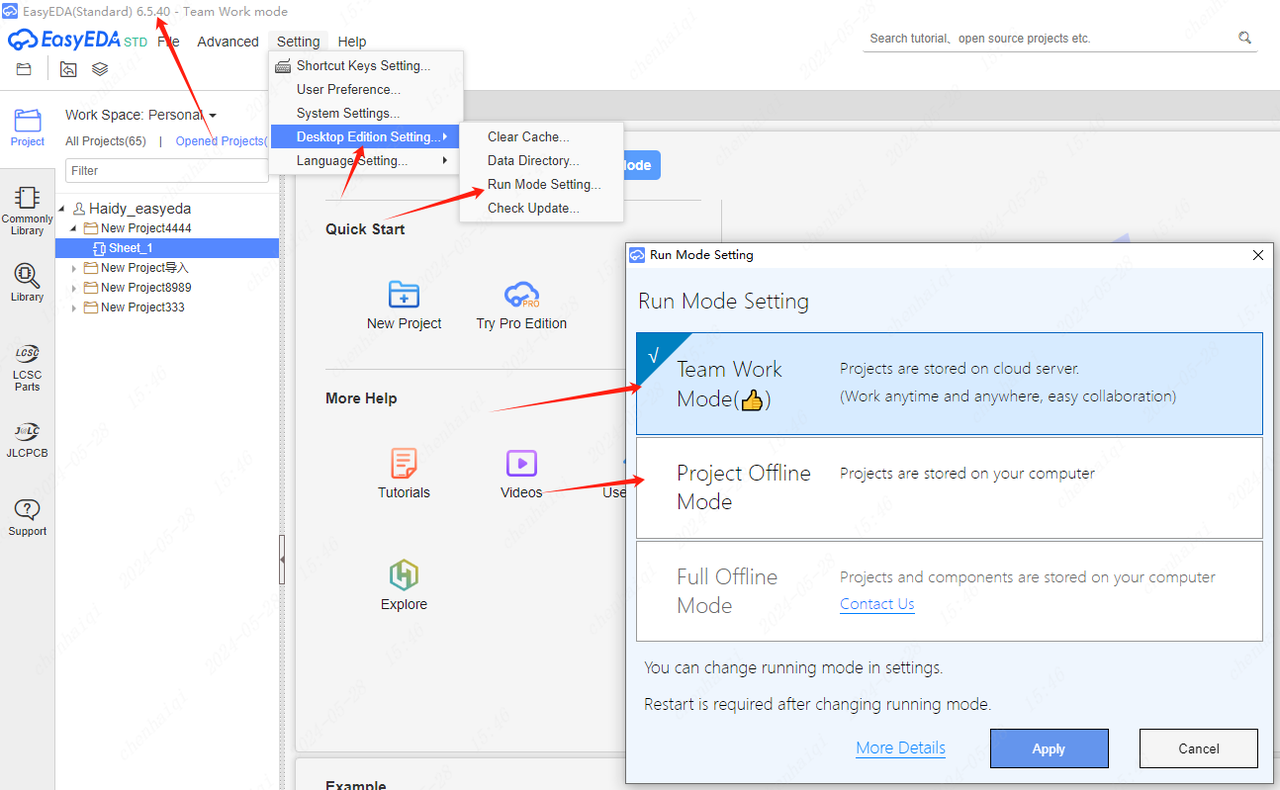Close the Run Mode Setting dialog
Image resolution: width=1280 pixels, height=790 pixels.
pos(1258,255)
